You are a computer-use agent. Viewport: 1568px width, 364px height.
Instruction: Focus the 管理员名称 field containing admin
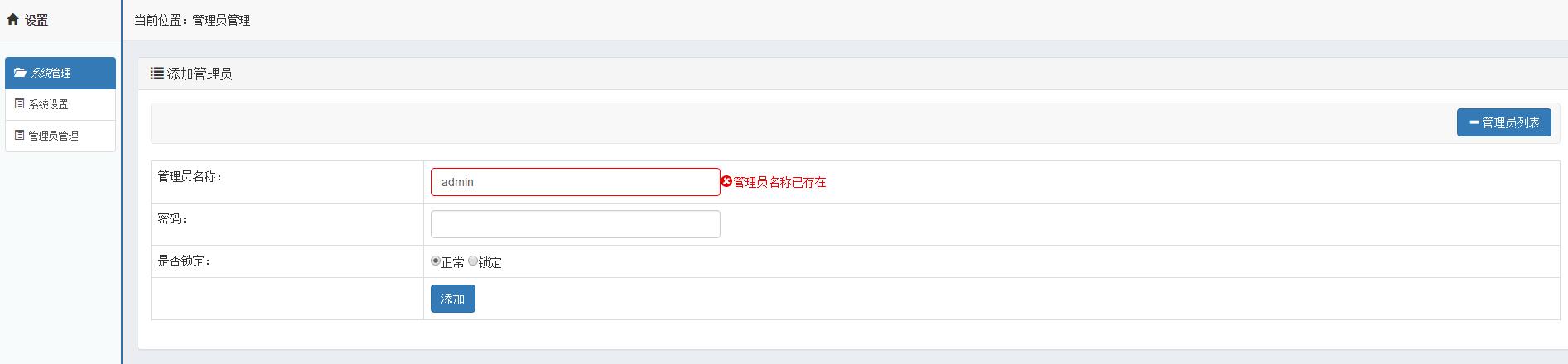pyautogui.click(x=575, y=182)
